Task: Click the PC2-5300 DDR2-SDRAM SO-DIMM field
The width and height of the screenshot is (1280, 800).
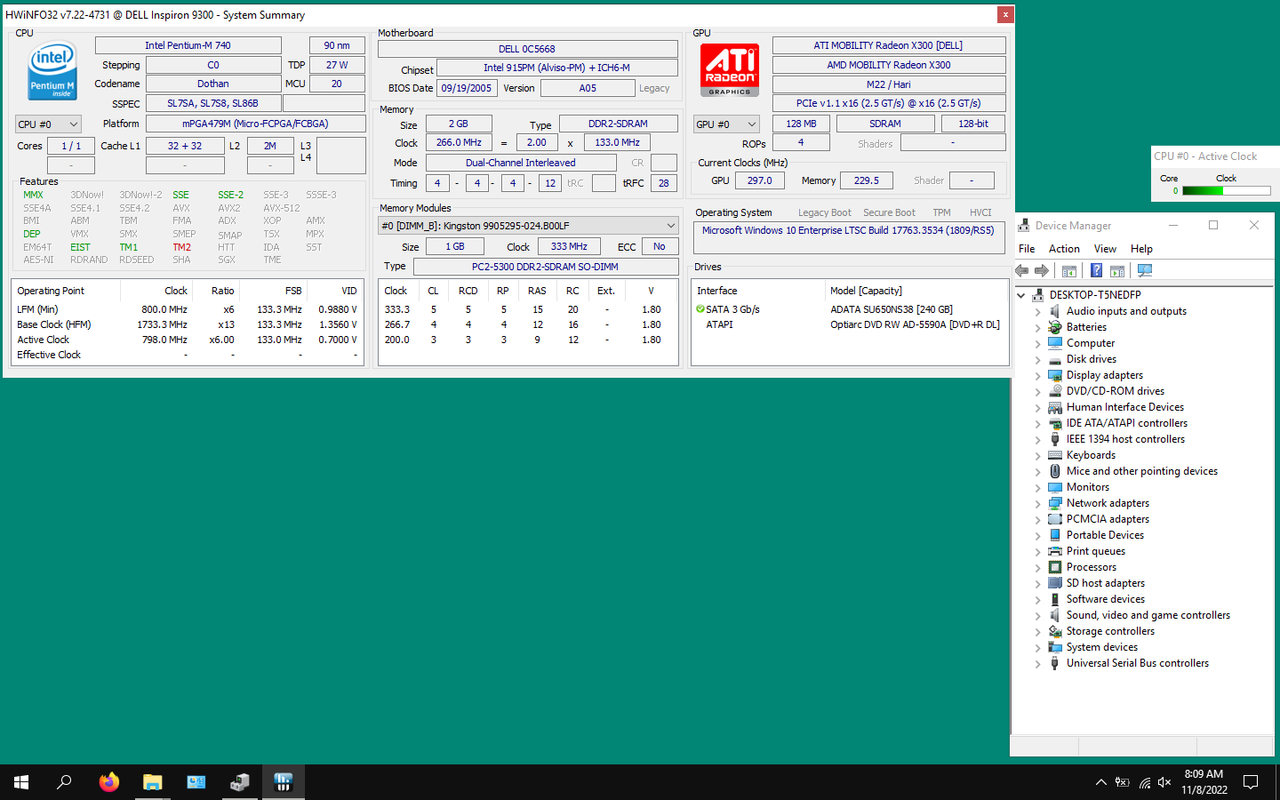Action: (545, 266)
